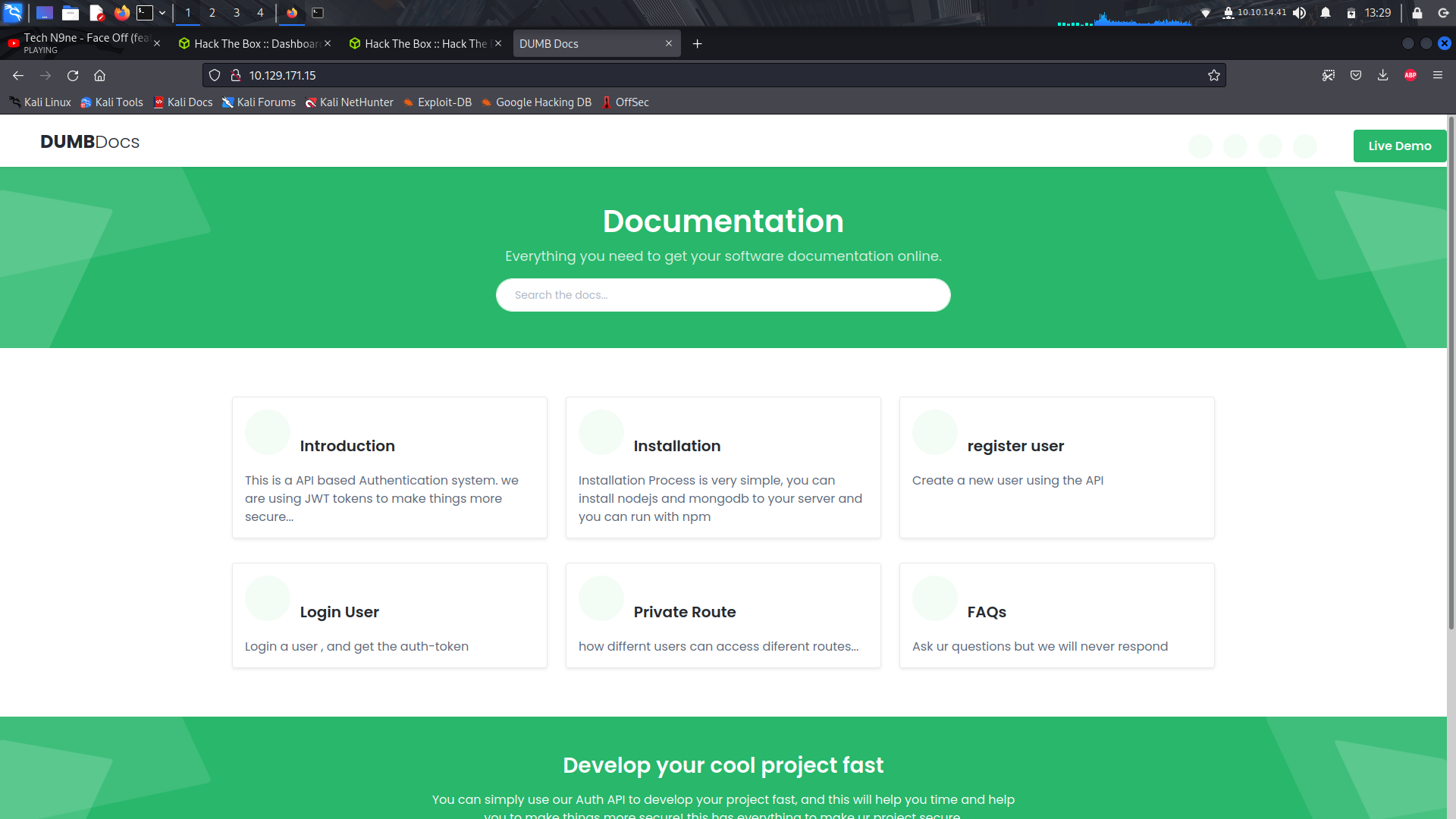Go to the Firefox home page
The width and height of the screenshot is (1456, 819).
click(99, 75)
